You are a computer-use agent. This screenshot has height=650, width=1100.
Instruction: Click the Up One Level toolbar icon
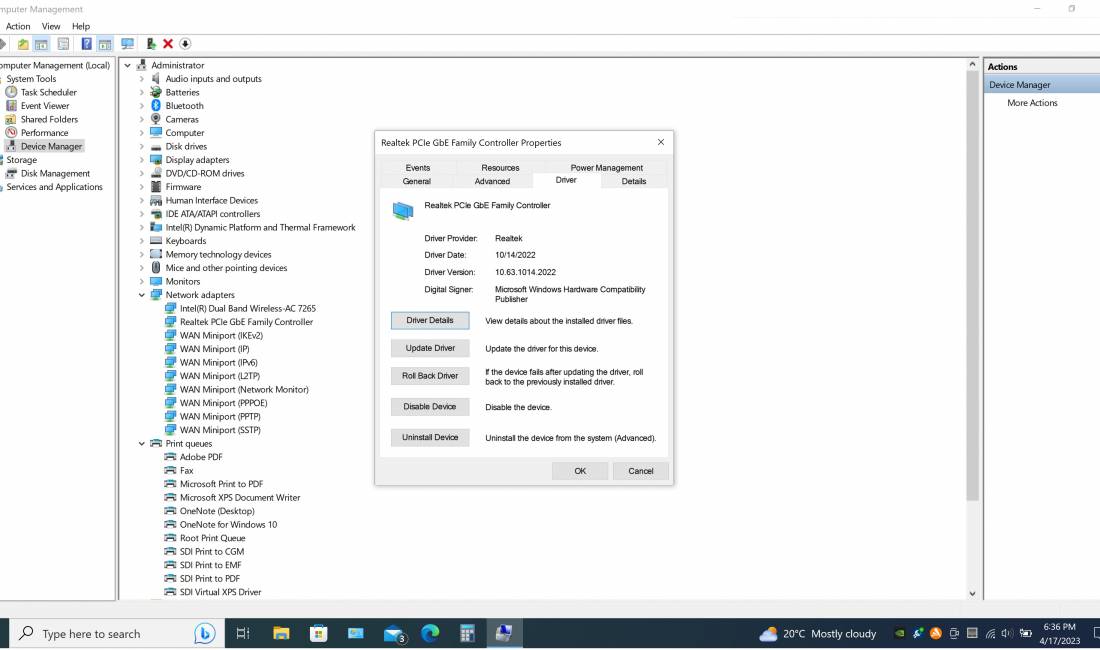[x=23, y=44]
